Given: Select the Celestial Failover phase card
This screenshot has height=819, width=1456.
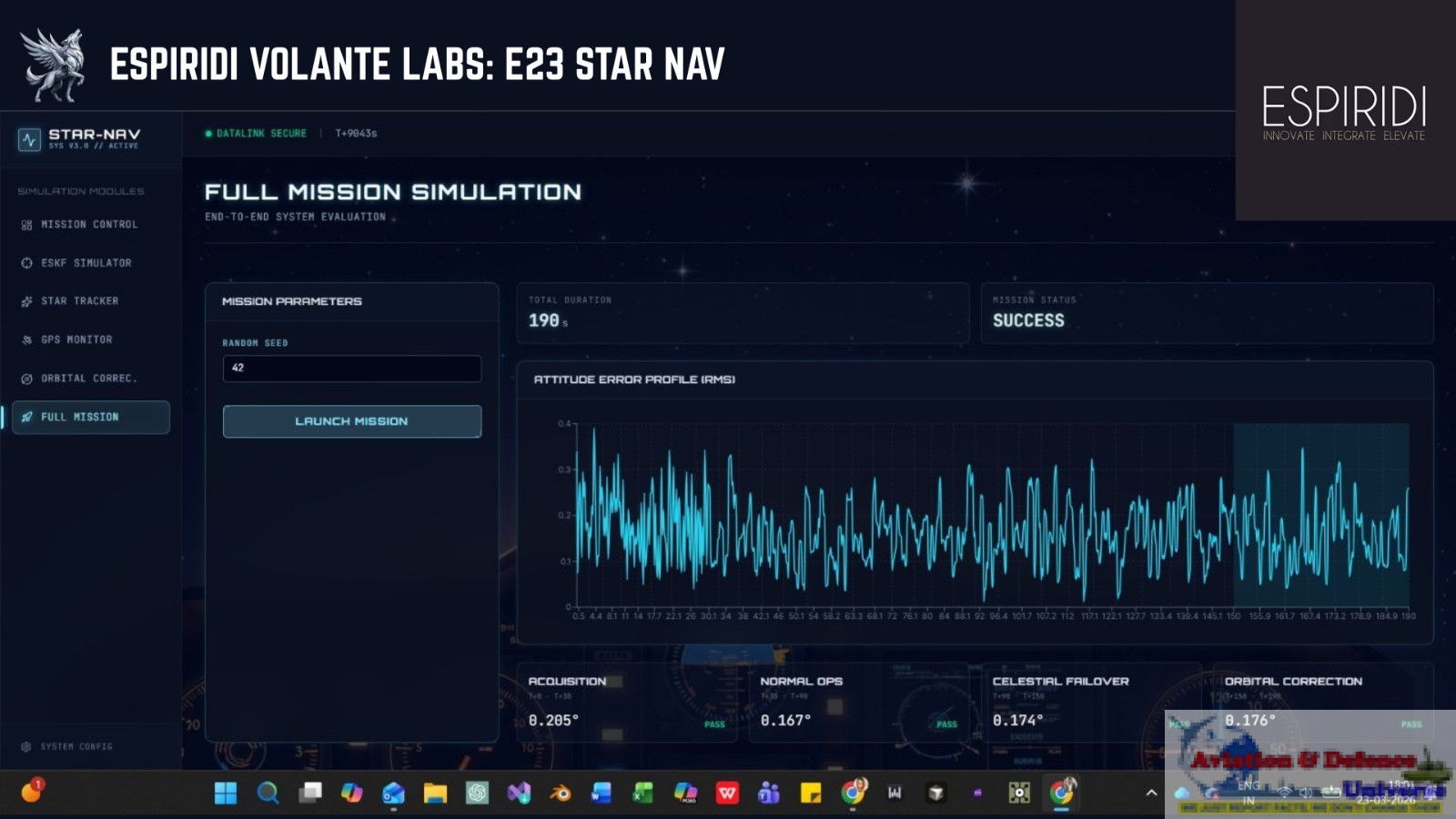Looking at the screenshot, I should point(1092,703).
